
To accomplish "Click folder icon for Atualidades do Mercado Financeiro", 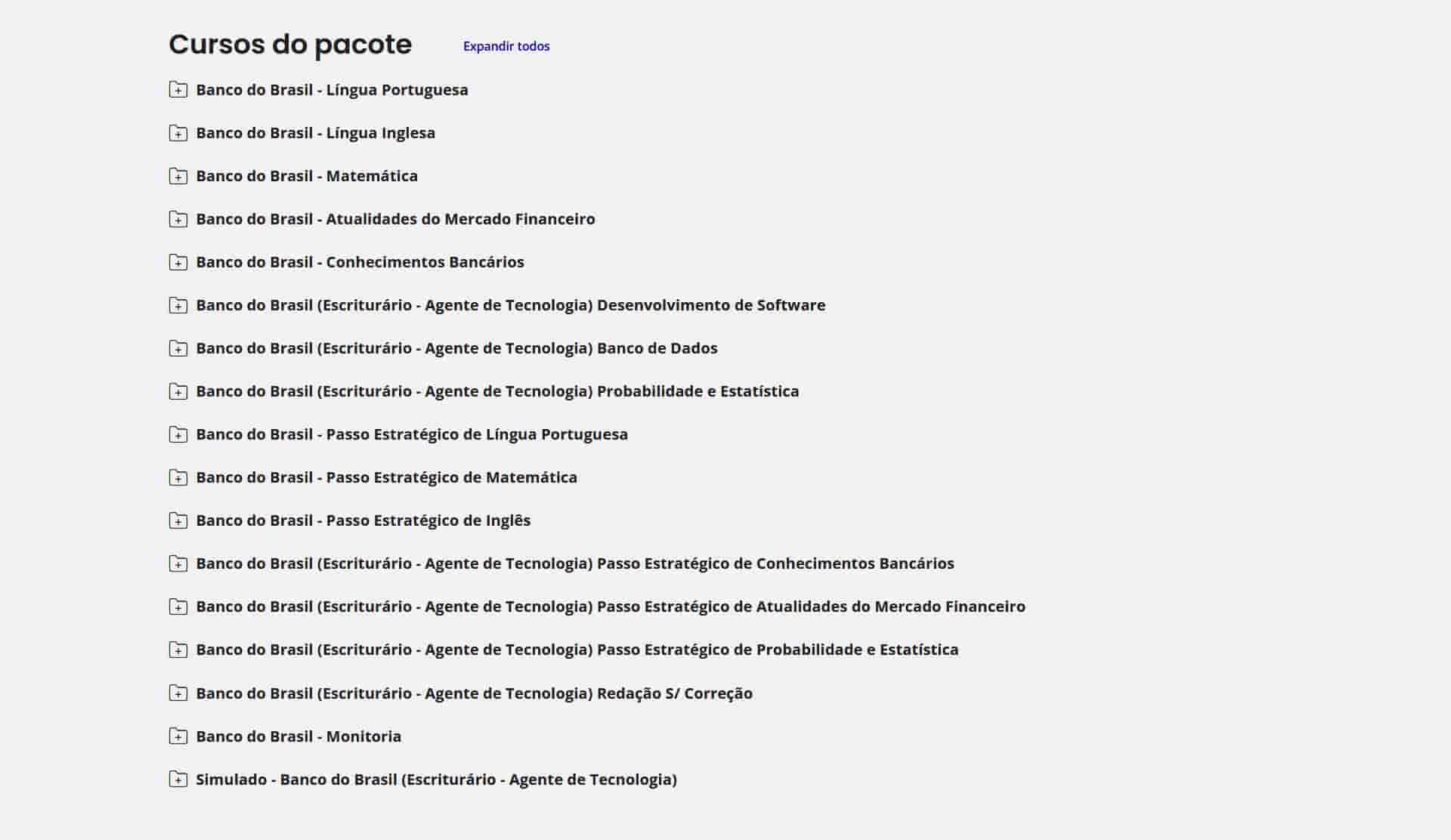I will click(178, 219).
